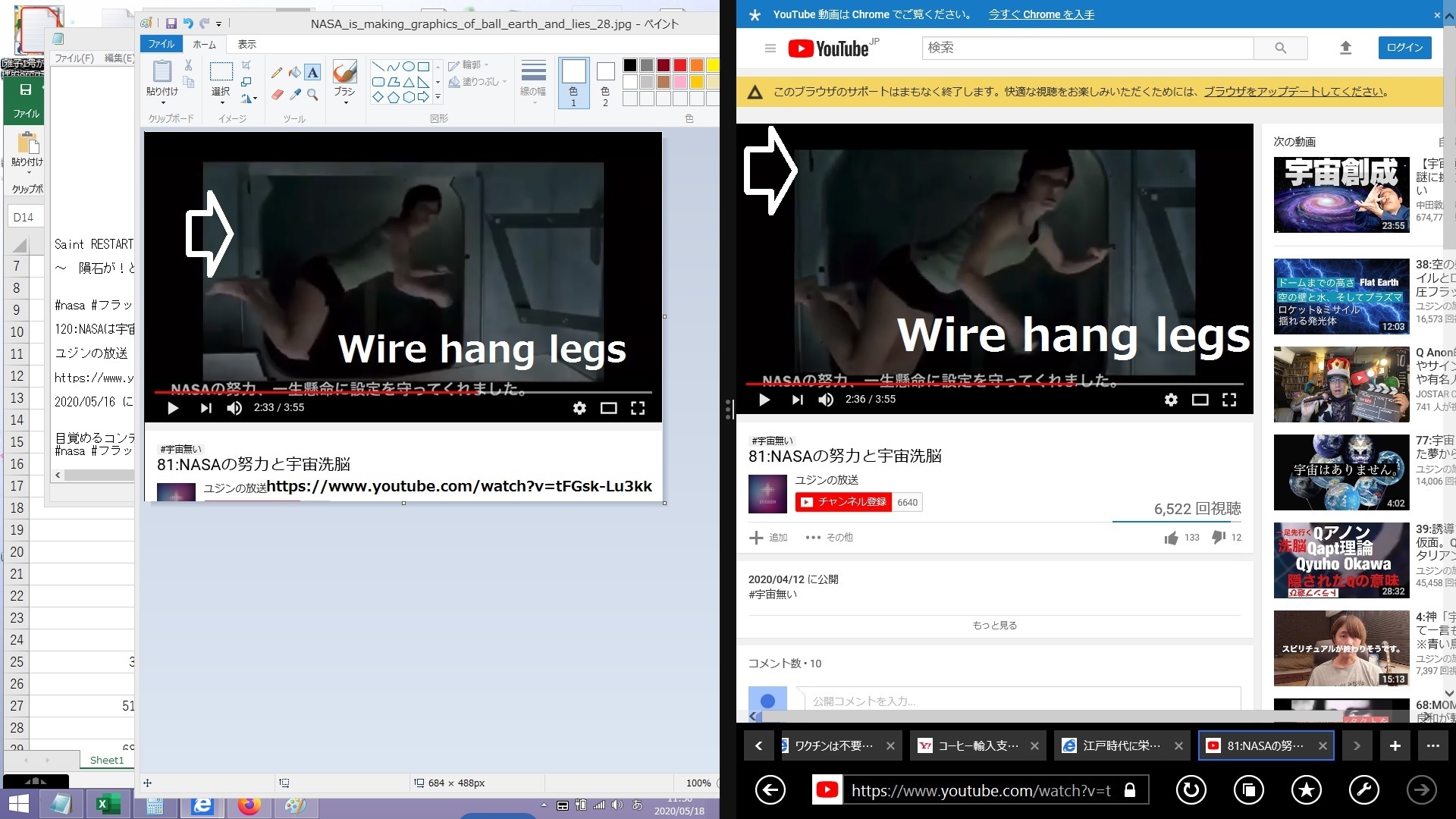
Task: Activate Color 2 selector in Paint
Action: [x=605, y=83]
